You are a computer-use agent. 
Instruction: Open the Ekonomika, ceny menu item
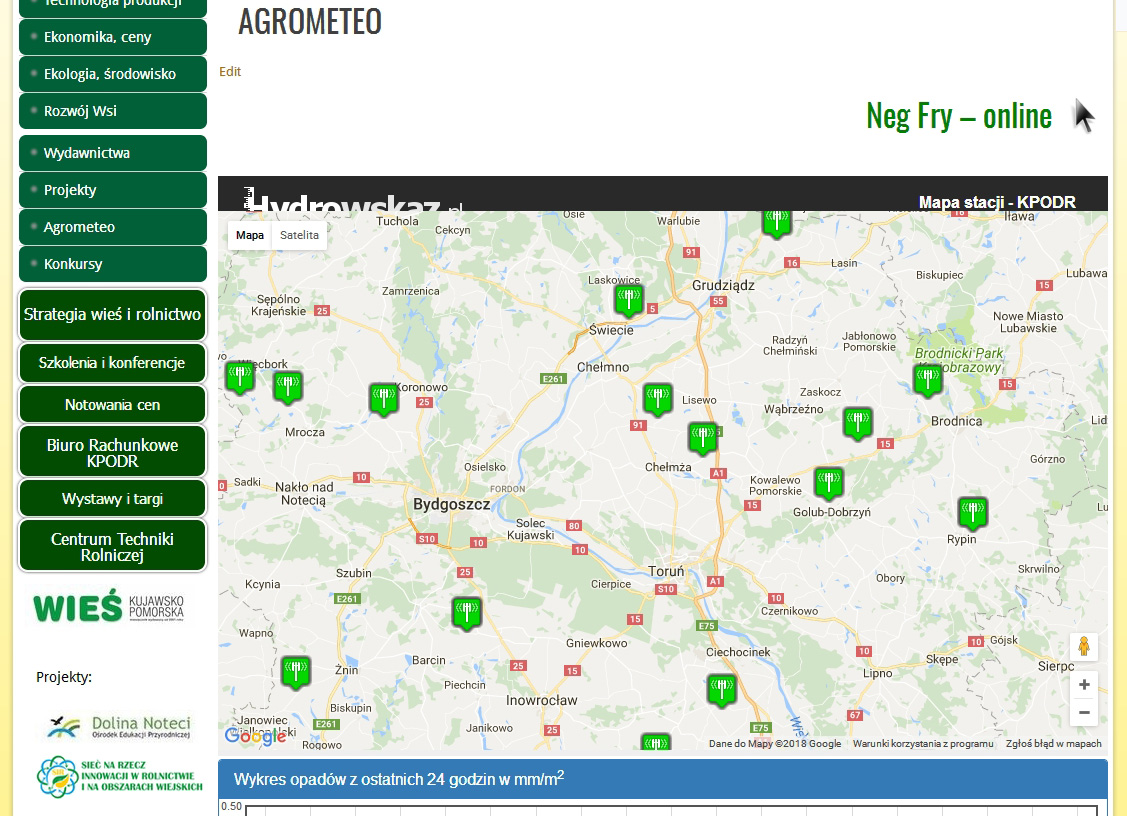point(113,37)
